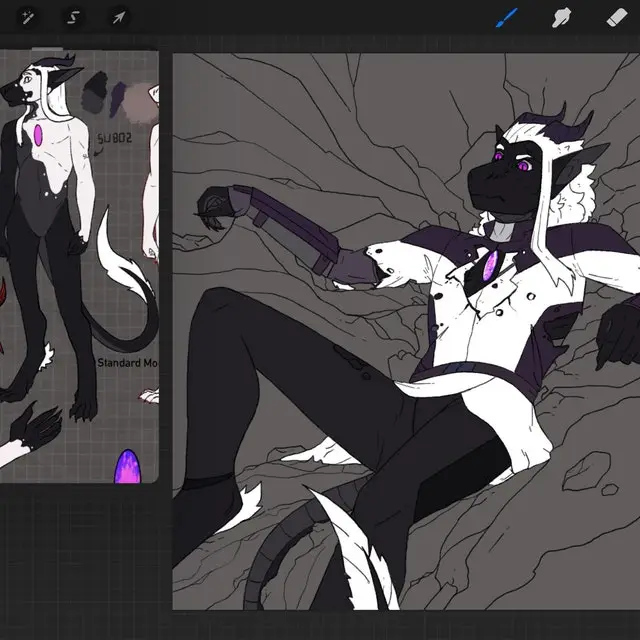Sample the purple paint smear swatch
640x640 pixels.
(x=118, y=99)
